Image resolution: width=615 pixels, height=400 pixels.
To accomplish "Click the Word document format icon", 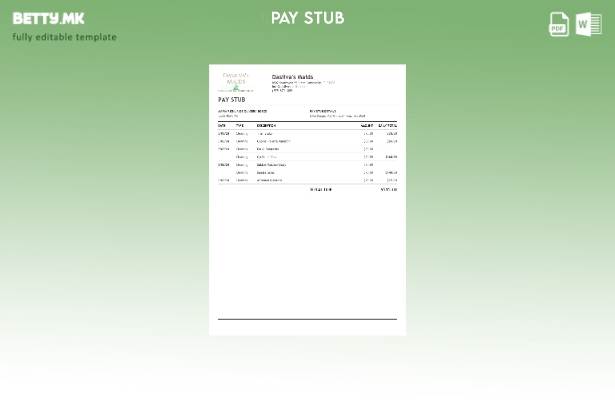I will point(589,24).
